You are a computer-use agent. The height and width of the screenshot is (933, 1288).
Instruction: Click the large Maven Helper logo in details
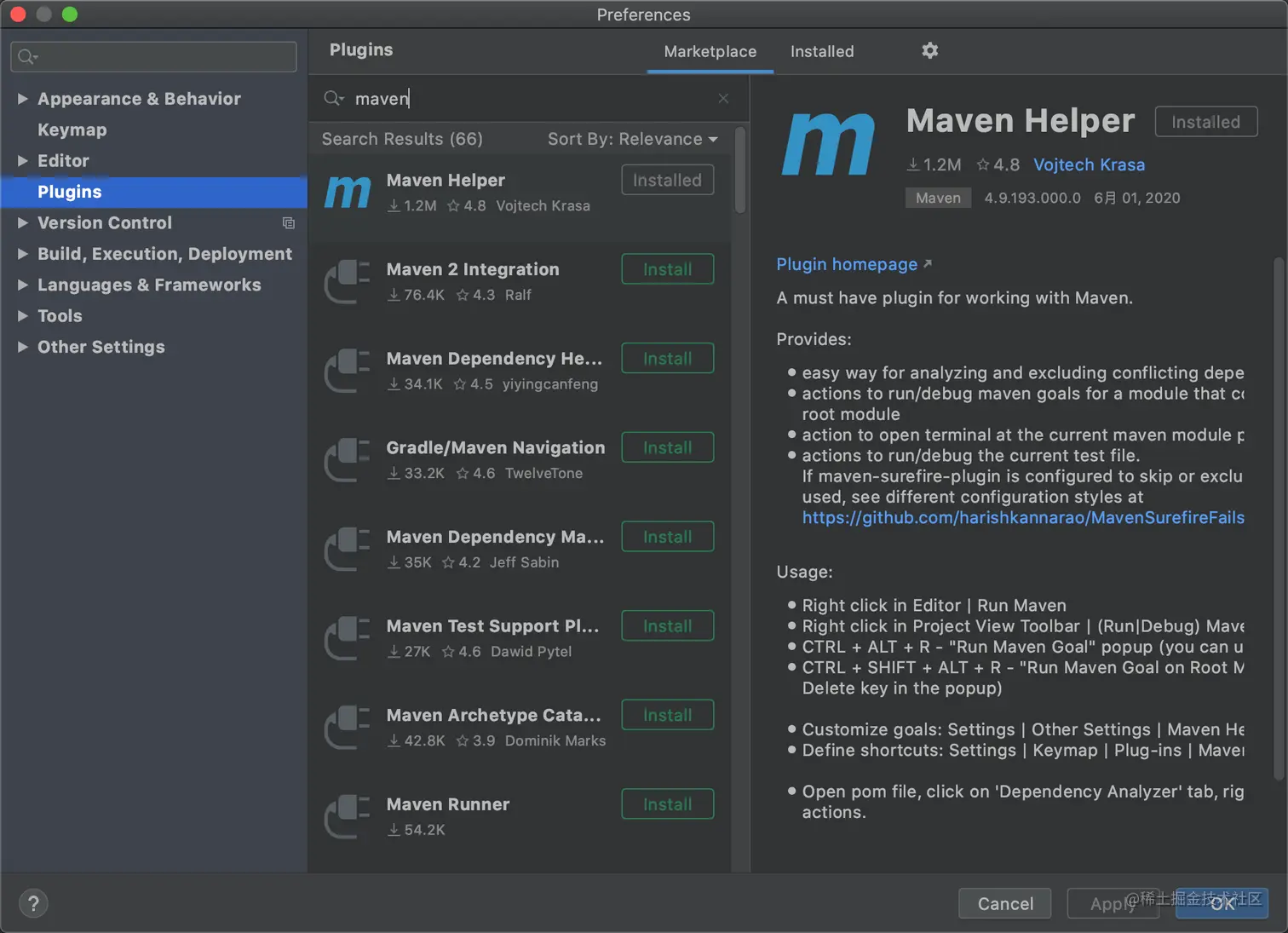[x=829, y=145]
